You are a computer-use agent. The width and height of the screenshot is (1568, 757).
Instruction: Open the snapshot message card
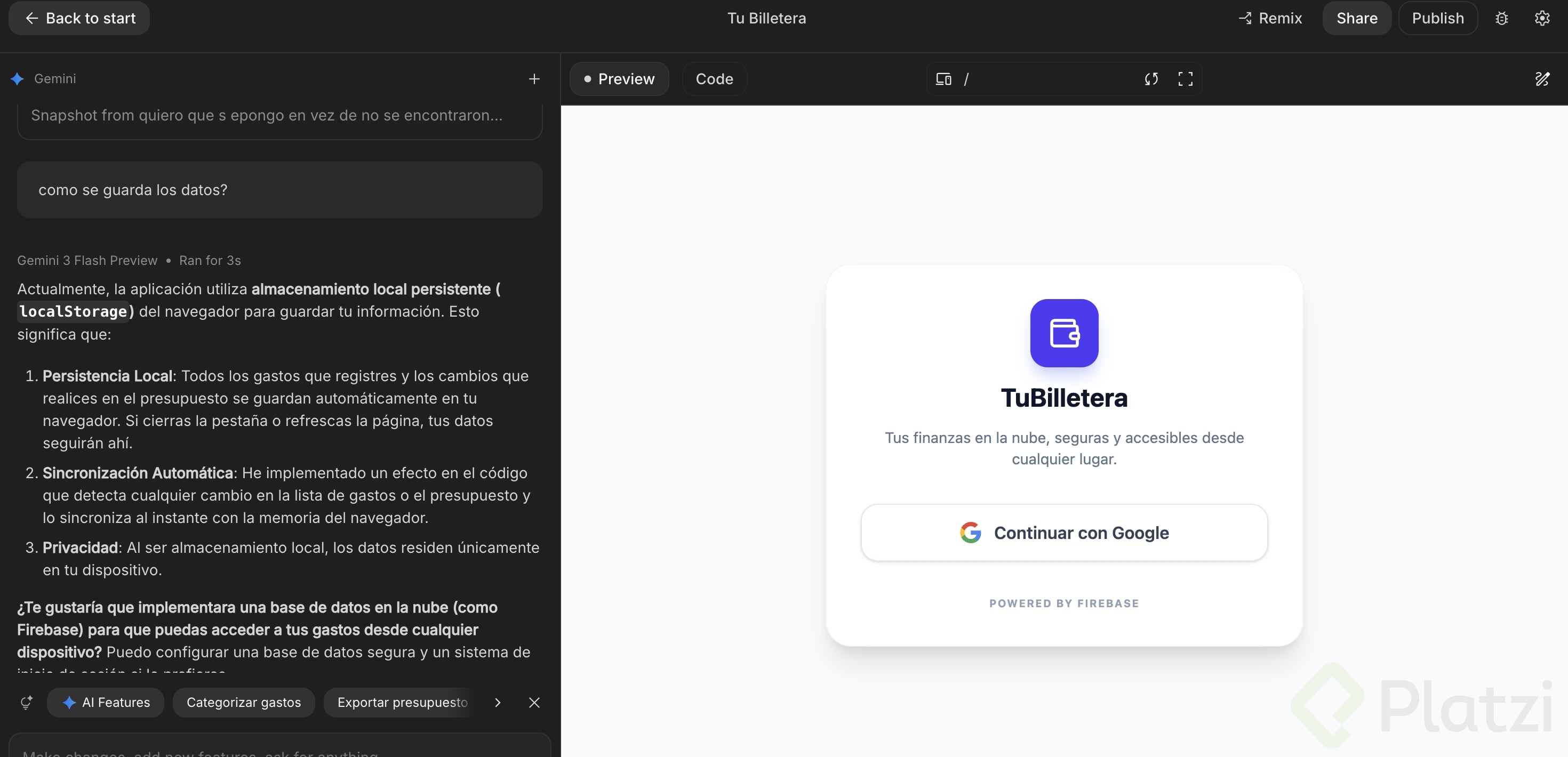279,120
